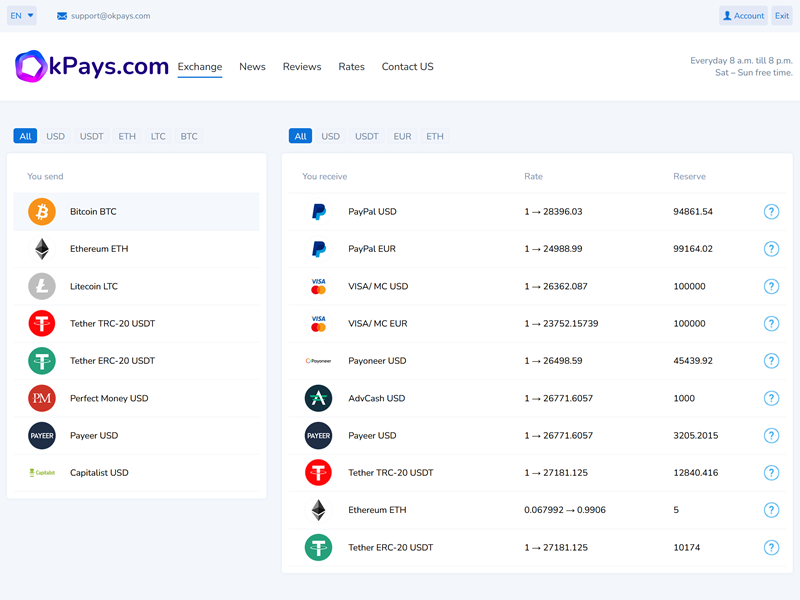Click the PayPal USD label
The image size is (800, 600).
(x=372, y=212)
